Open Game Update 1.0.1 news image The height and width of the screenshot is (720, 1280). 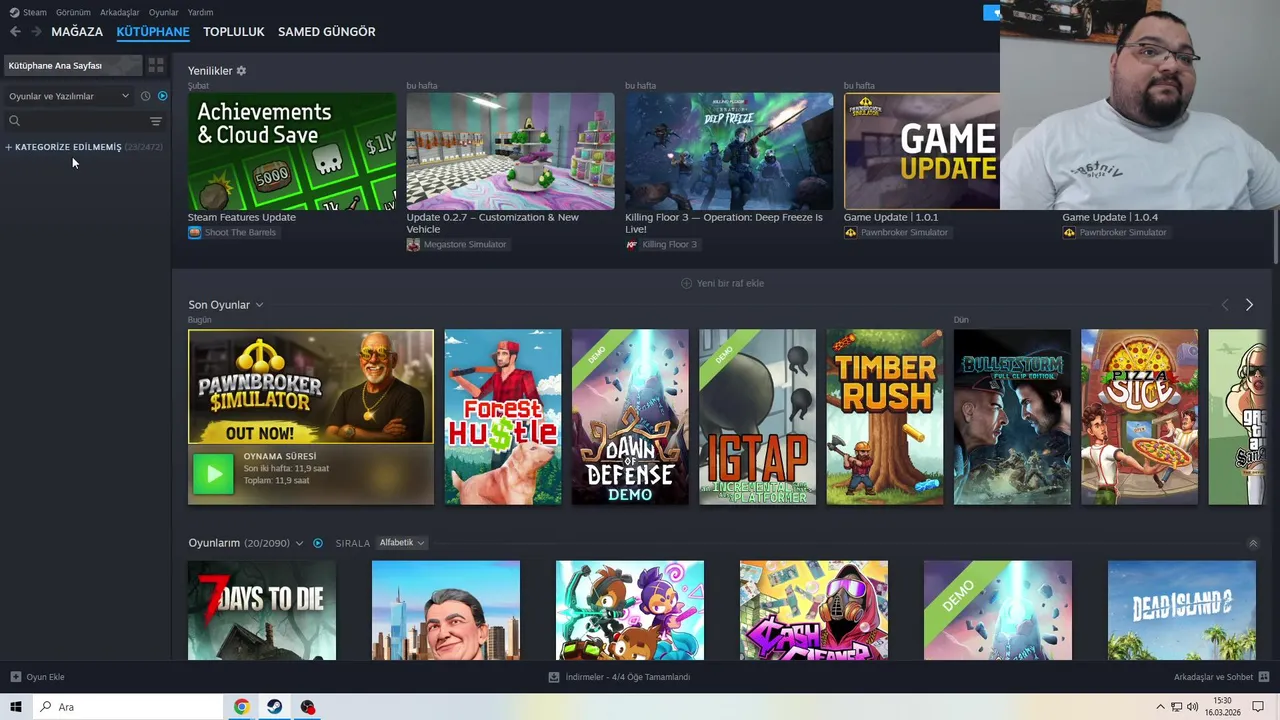(x=922, y=151)
